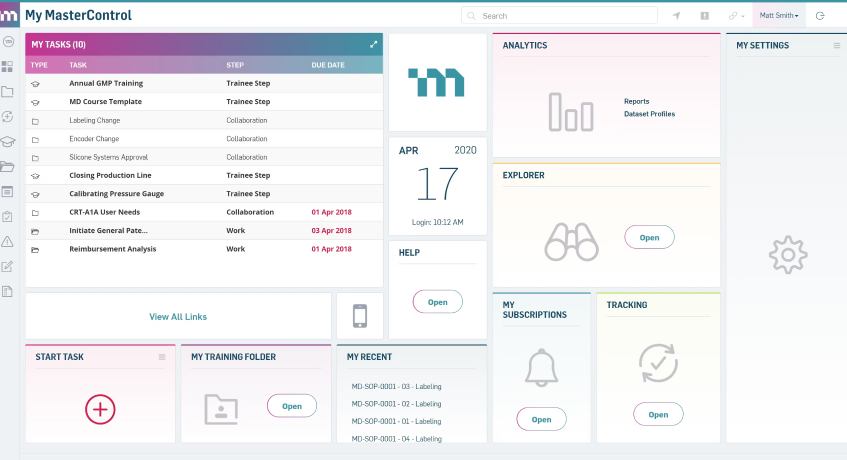This screenshot has width=847, height=460.
Task: Click the View All Links link
Action: (x=178, y=316)
